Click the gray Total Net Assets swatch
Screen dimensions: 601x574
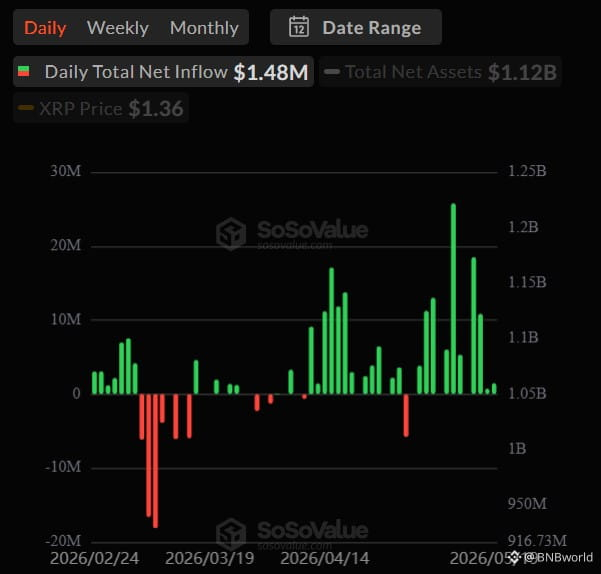pos(332,72)
